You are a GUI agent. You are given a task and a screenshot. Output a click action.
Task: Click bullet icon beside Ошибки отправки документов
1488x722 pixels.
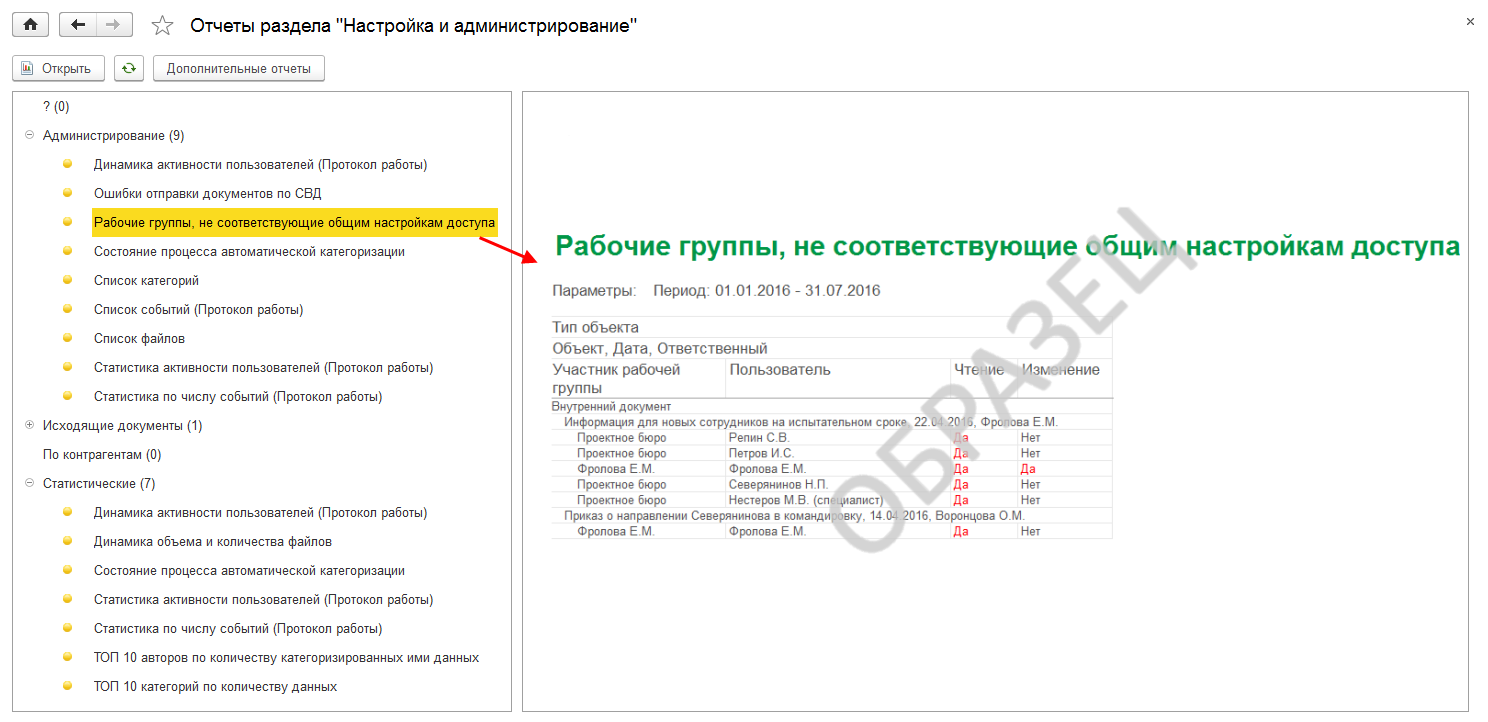tap(68, 192)
